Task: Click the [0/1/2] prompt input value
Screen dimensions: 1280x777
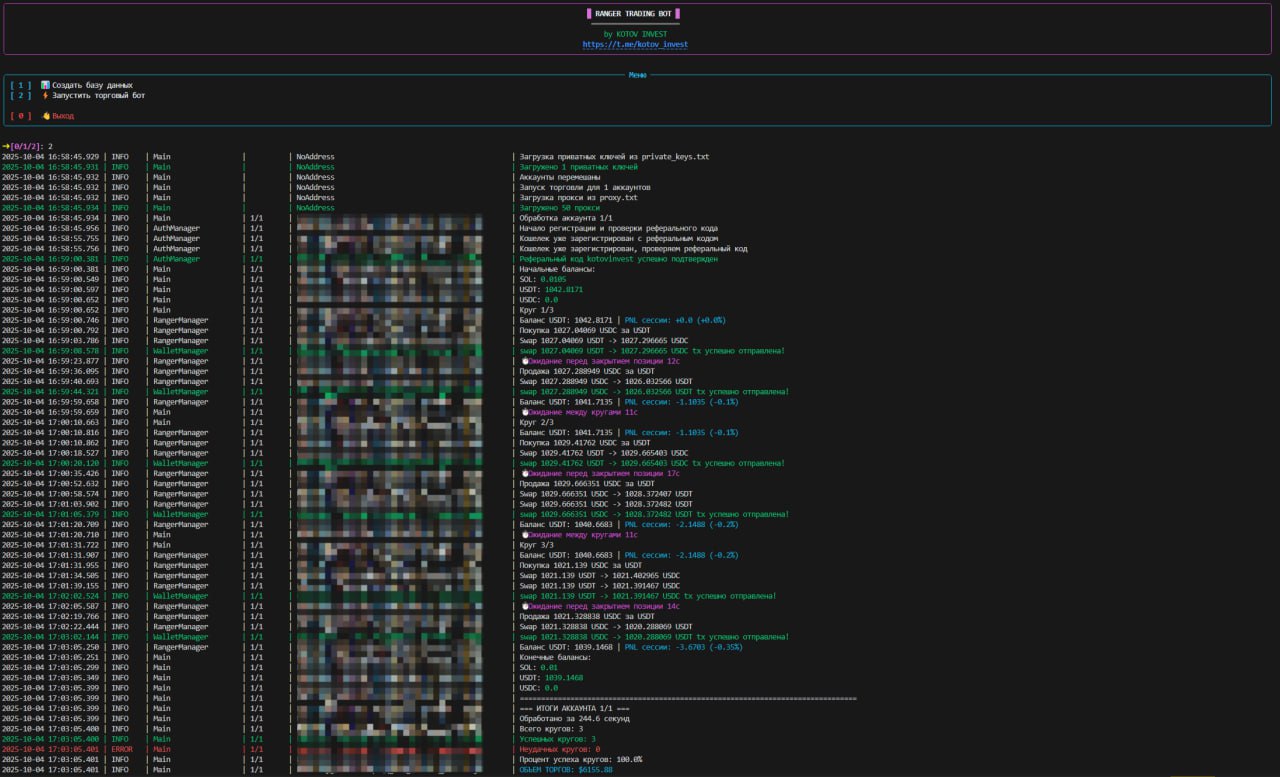Action: coord(51,147)
